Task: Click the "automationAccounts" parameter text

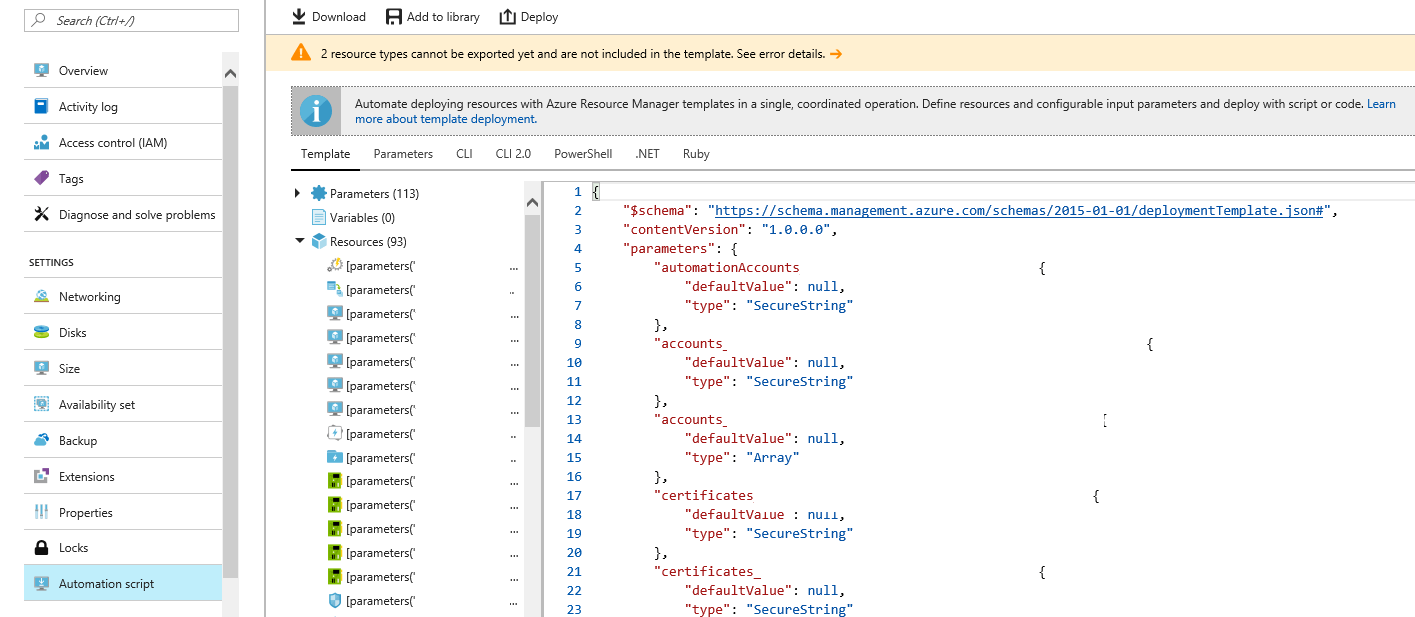Action: tap(726, 268)
